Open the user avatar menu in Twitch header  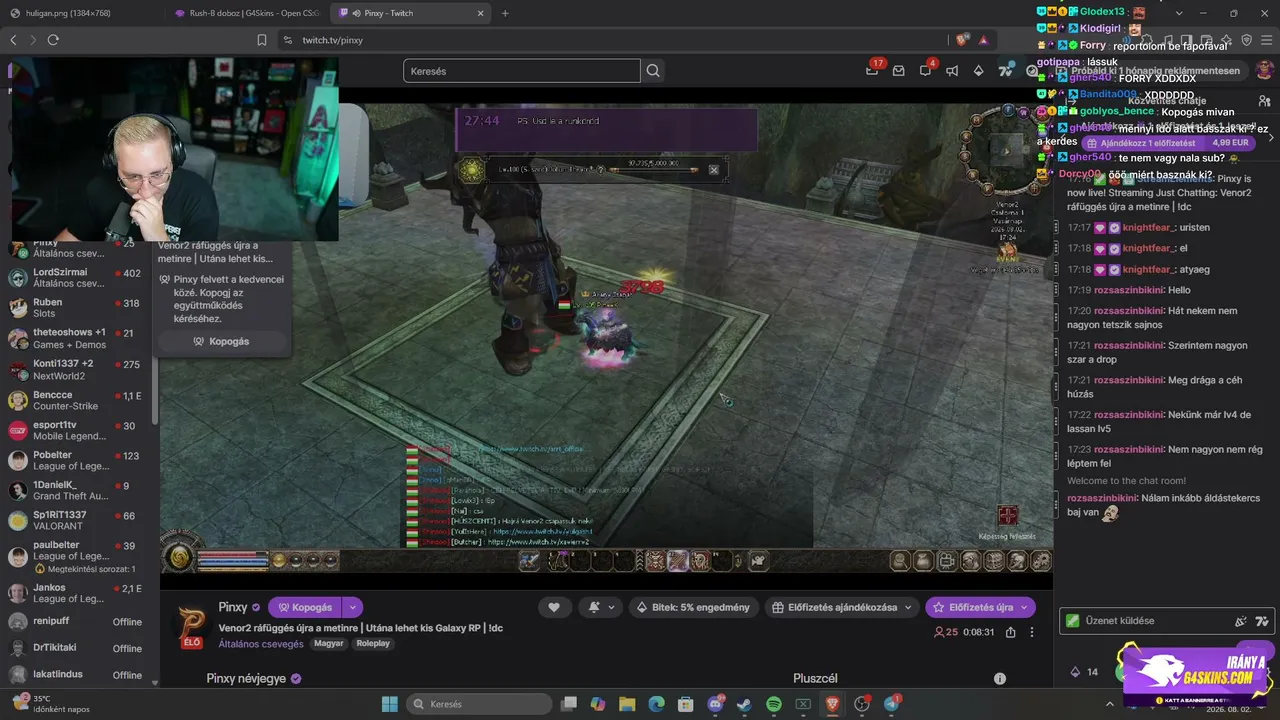[1264, 70]
